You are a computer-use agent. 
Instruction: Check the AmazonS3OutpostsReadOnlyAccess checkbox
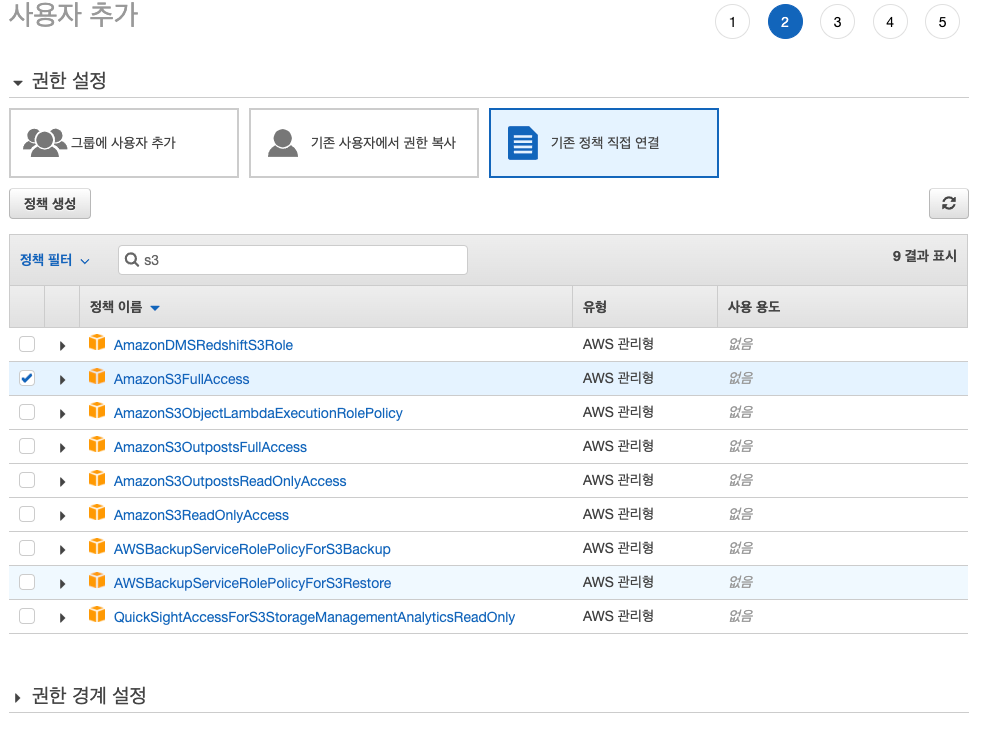tap(27, 480)
